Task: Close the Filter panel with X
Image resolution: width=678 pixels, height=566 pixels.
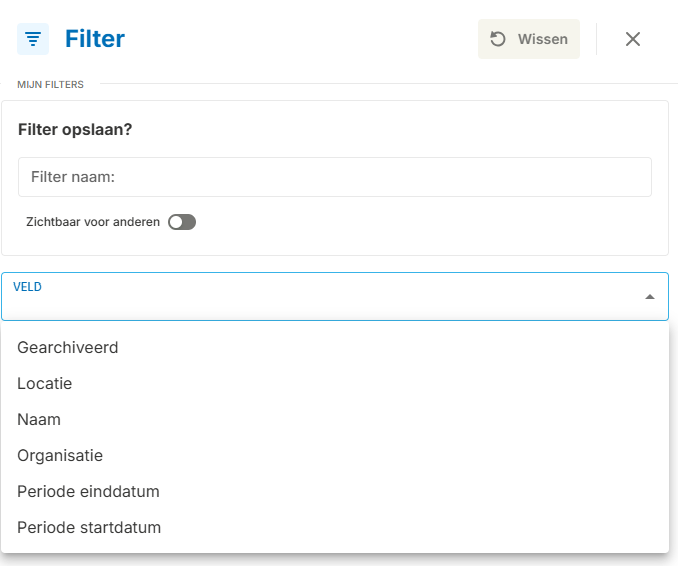Action: pos(633,39)
